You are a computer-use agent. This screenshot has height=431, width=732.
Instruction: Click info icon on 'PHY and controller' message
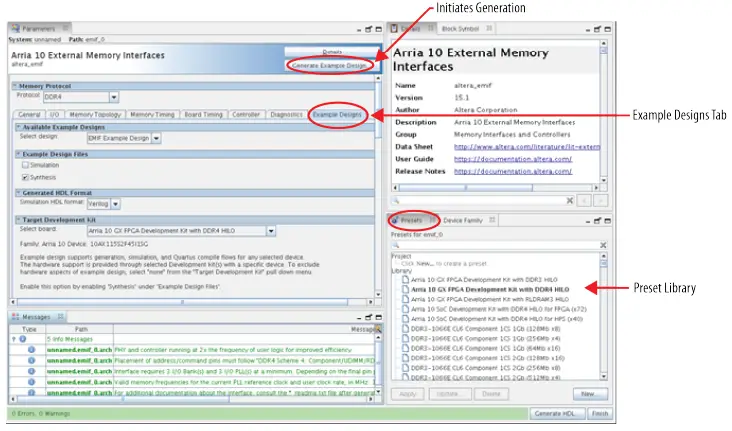[31, 349]
